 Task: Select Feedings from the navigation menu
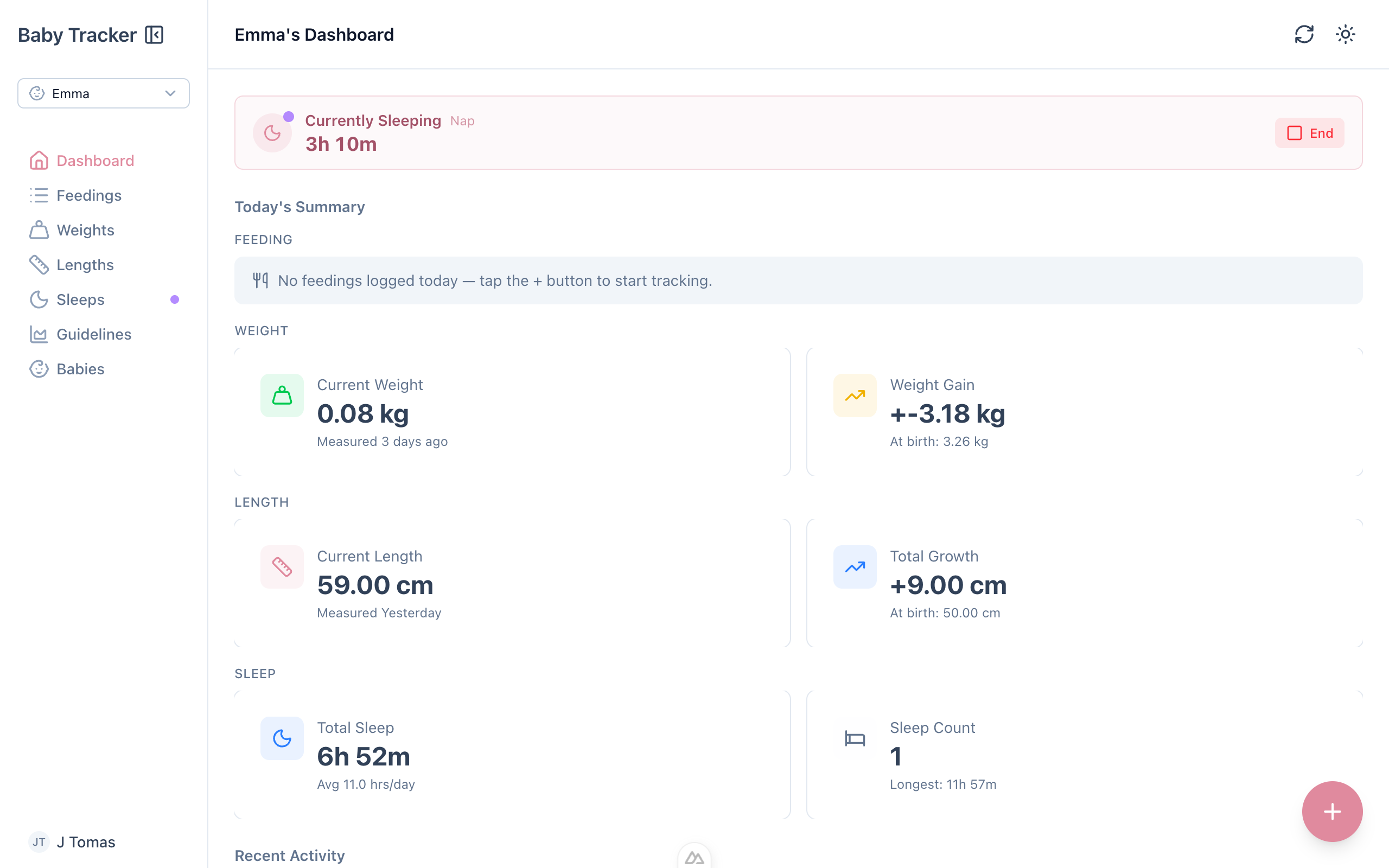tap(89, 195)
